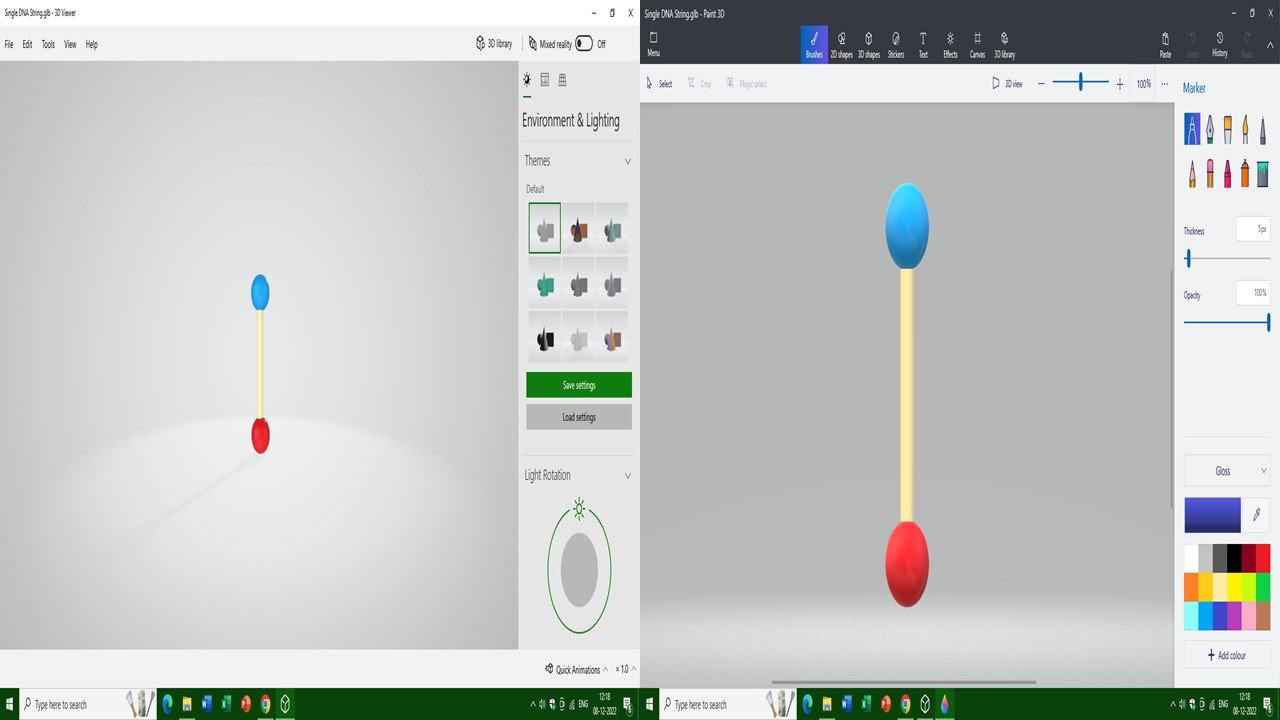This screenshot has height=720, width=1280.
Task: Click Paste in Paint 3D toolbar
Action: (1166, 44)
